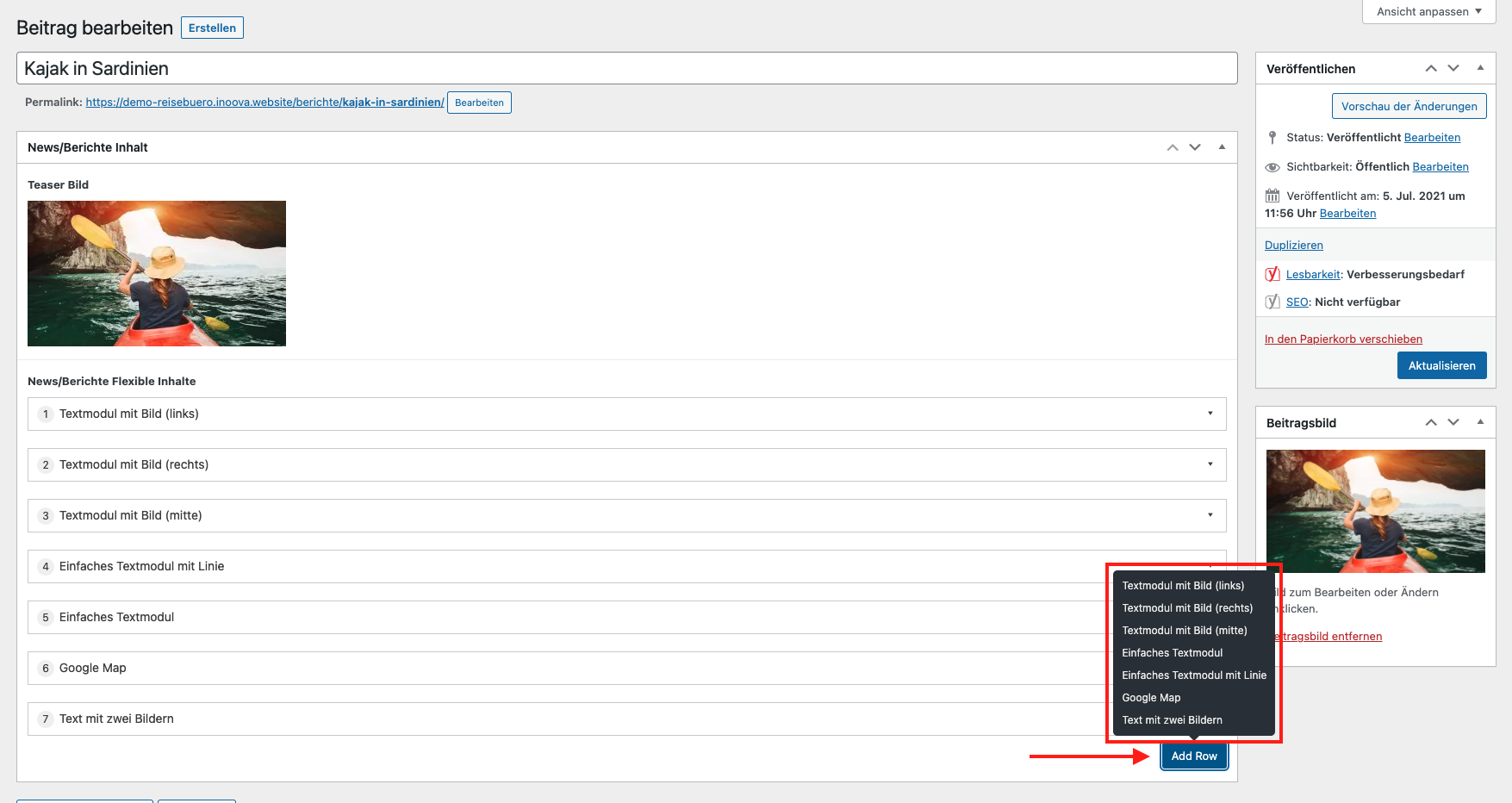Image resolution: width=1512 pixels, height=803 pixels.
Task: Focus the post title input field
Action: [626, 68]
